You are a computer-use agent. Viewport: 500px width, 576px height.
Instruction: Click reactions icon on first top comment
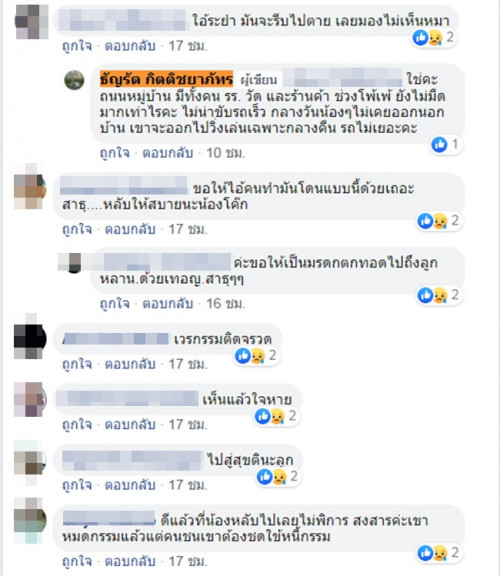tap(434, 37)
